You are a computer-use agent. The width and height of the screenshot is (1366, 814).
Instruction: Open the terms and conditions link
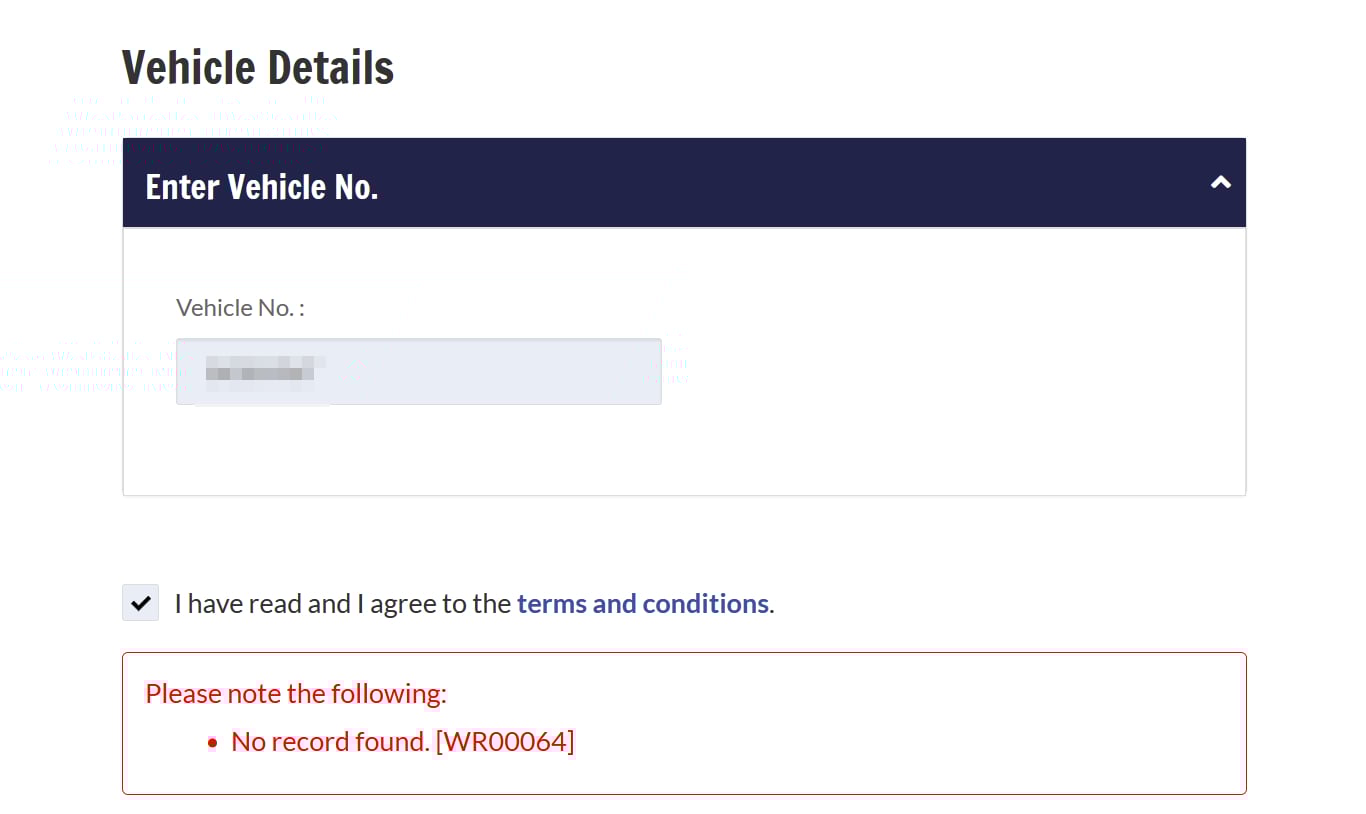coord(642,604)
